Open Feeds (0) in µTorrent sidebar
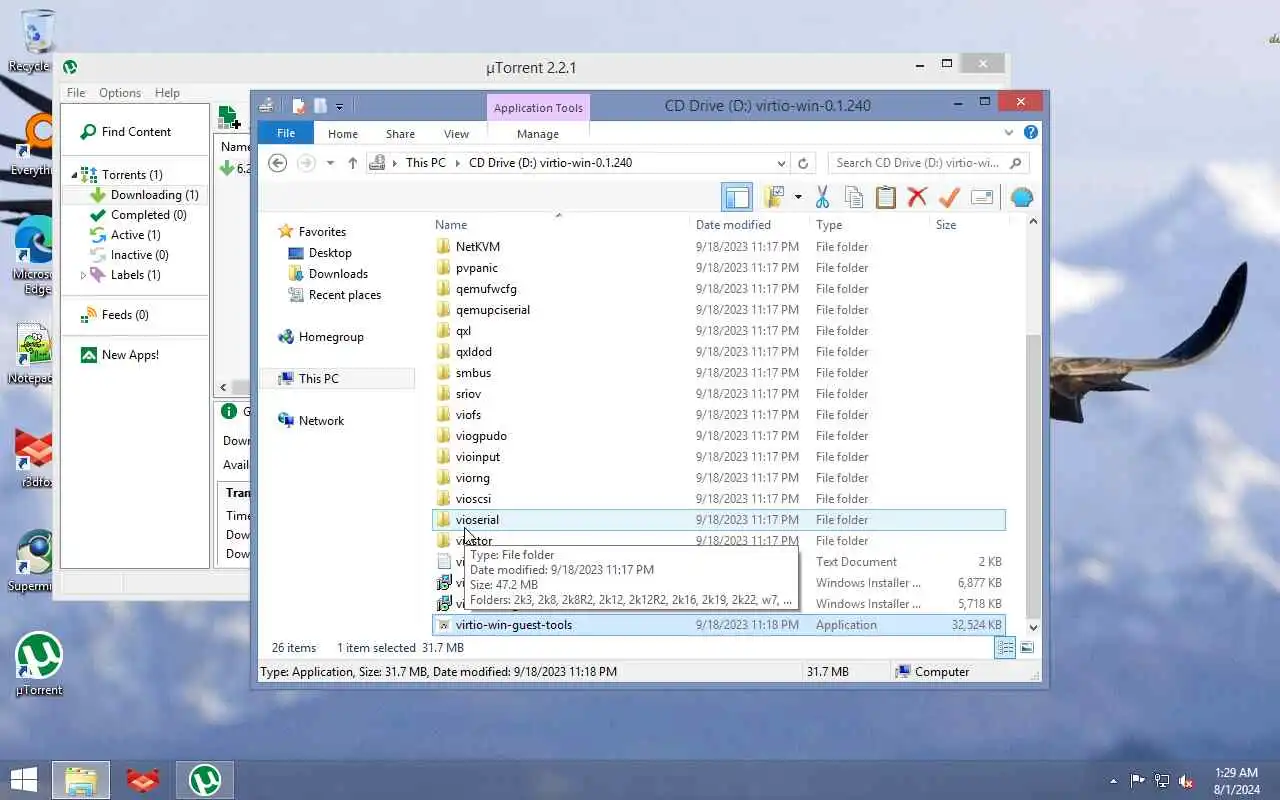1280x800 pixels. tap(114, 315)
